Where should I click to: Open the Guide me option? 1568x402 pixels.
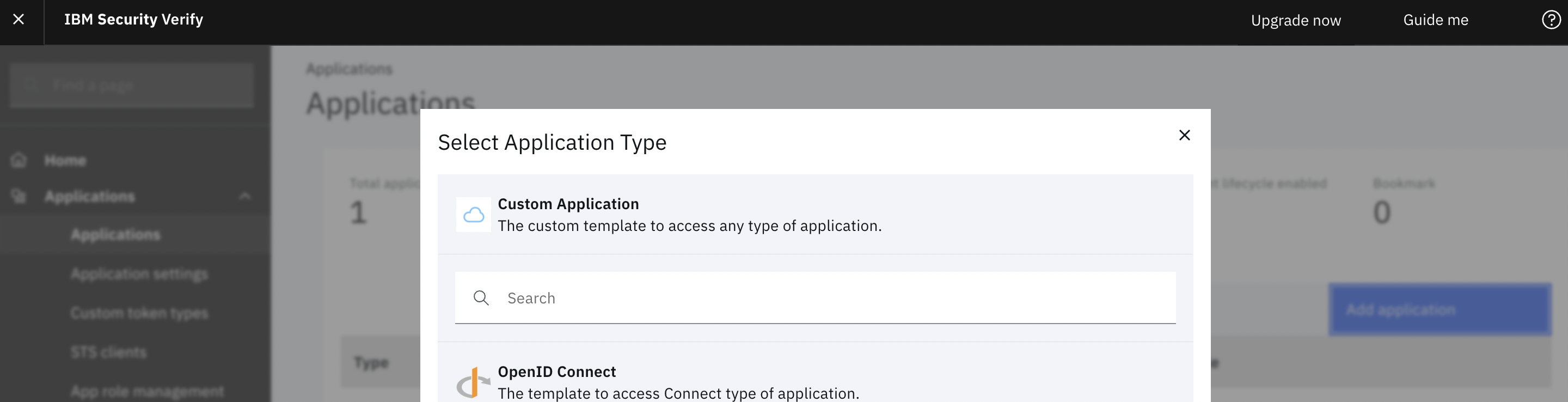1435,20
